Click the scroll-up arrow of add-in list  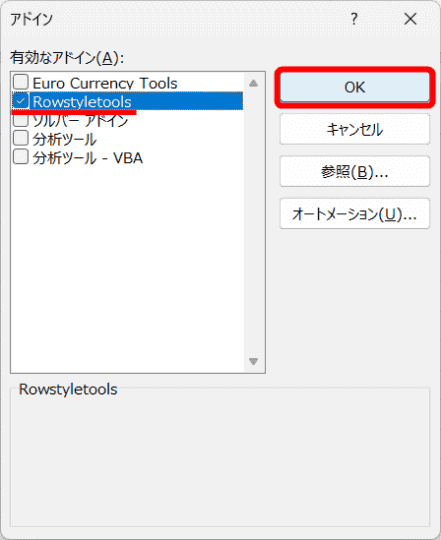(253, 83)
